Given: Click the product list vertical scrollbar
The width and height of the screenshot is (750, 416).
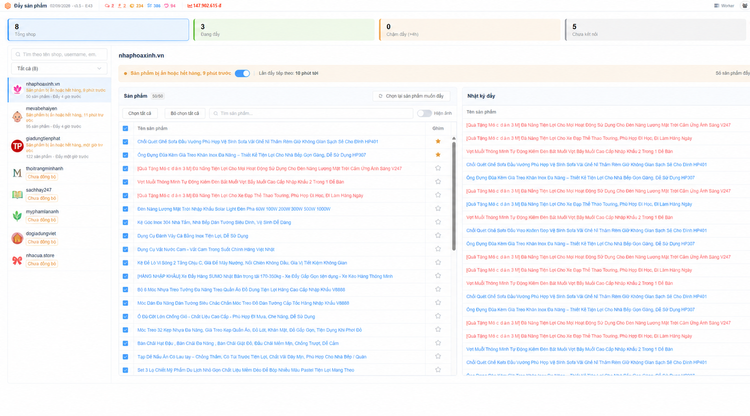Looking at the screenshot, I should pyautogui.click(x=453, y=194).
